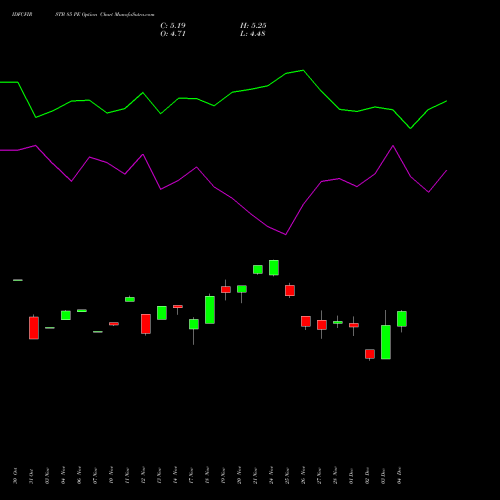Click the high price text H: 5.25
Screen dimensions: 500x500
(x=253, y=26)
